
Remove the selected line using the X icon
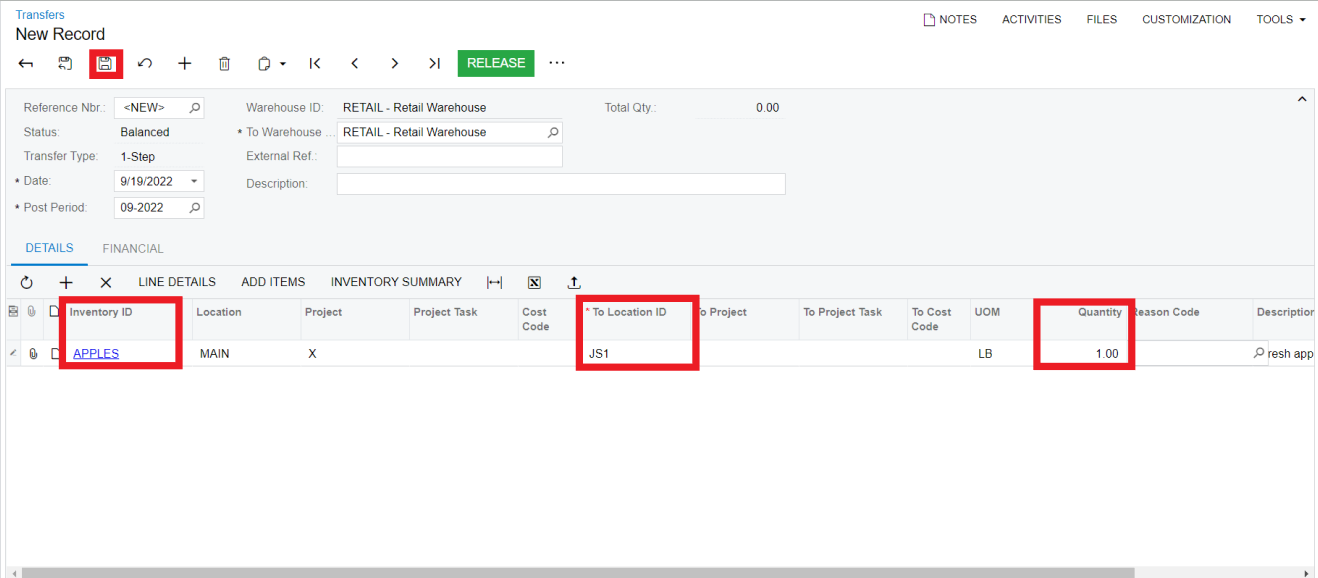point(105,282)
